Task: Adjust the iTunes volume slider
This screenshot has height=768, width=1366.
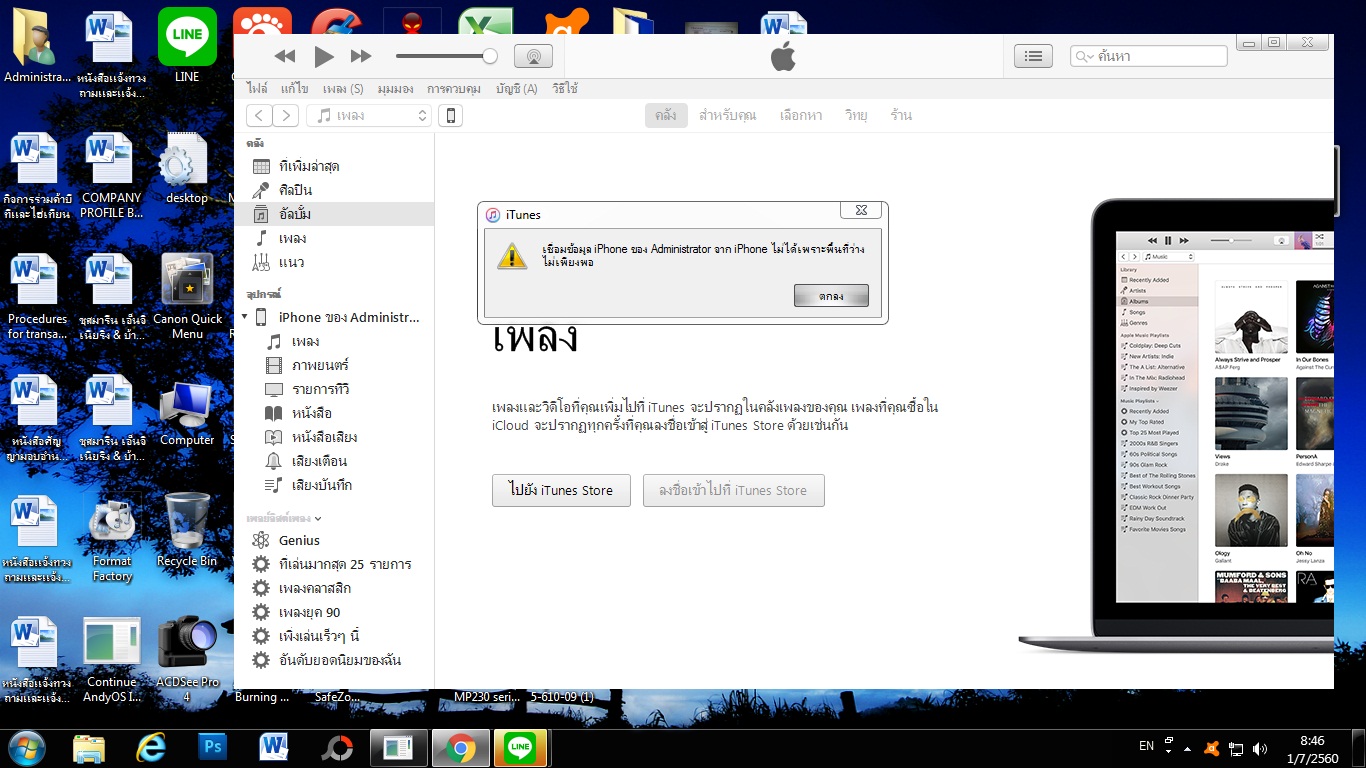Action: tap(446, 56)
